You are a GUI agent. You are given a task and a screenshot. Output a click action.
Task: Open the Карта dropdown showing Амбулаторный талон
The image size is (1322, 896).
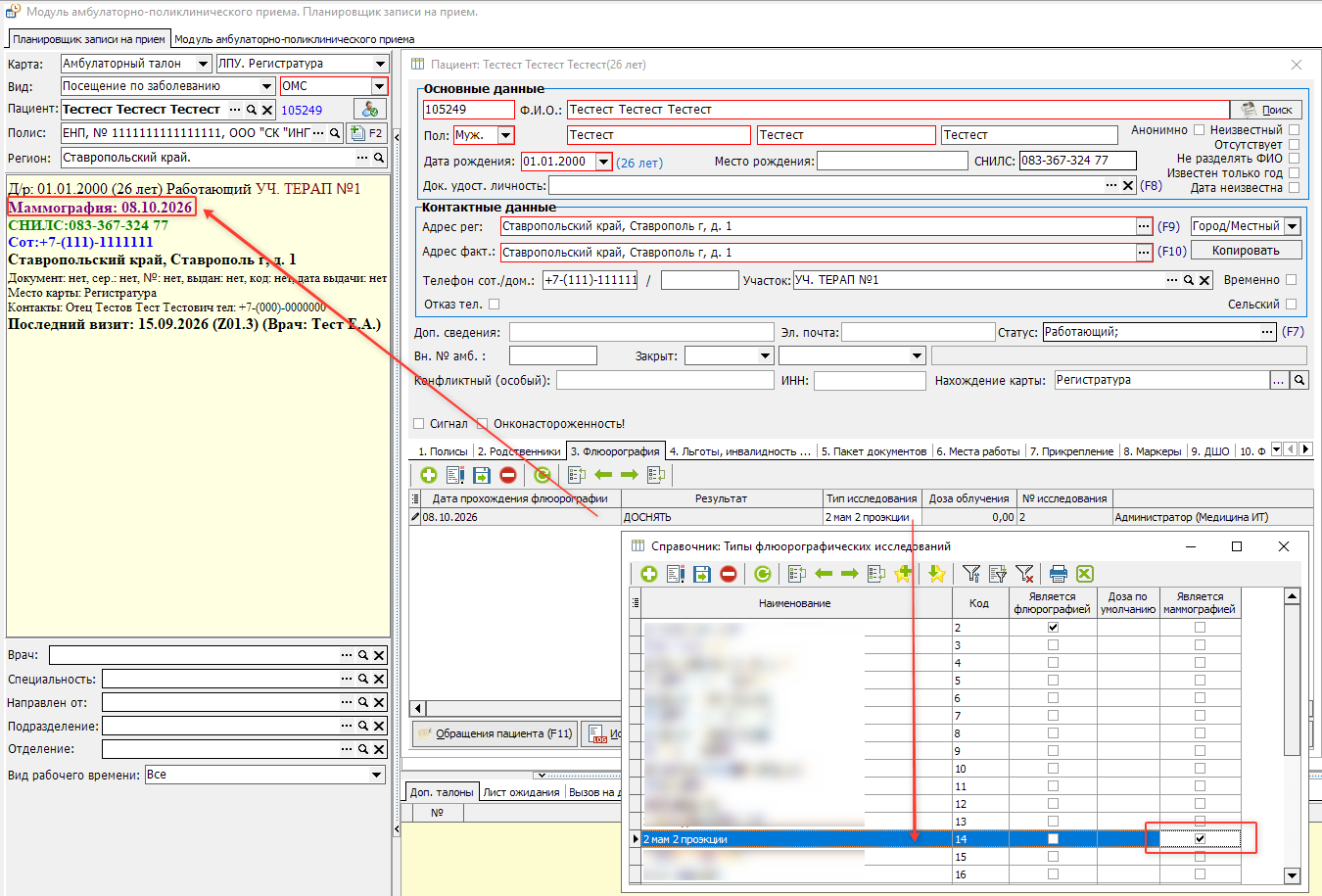[x=203, y=64]
